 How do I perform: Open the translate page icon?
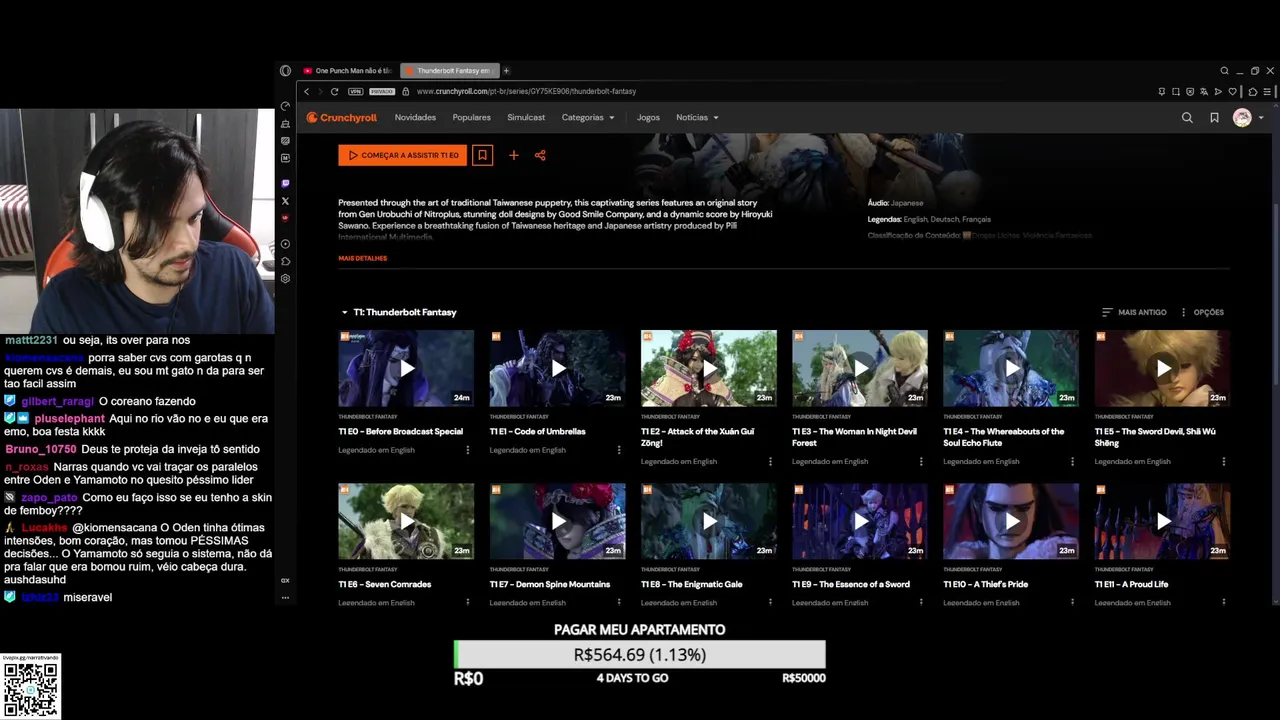point(1204,91)
